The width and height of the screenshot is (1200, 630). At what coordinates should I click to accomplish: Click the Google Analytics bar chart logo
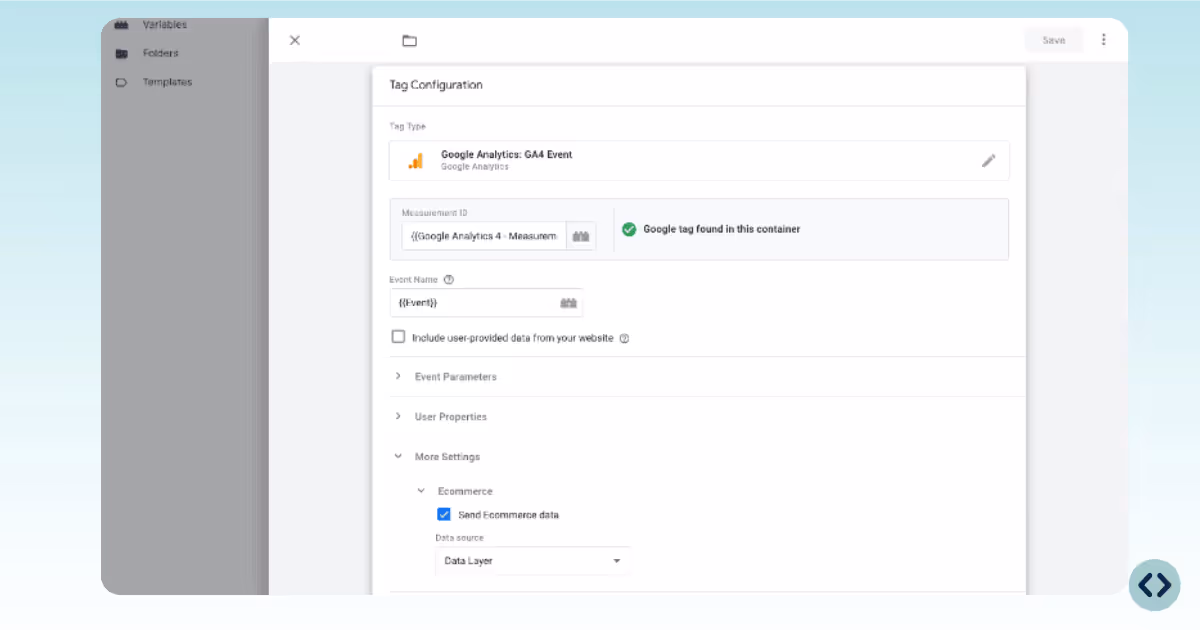(416, 160)
